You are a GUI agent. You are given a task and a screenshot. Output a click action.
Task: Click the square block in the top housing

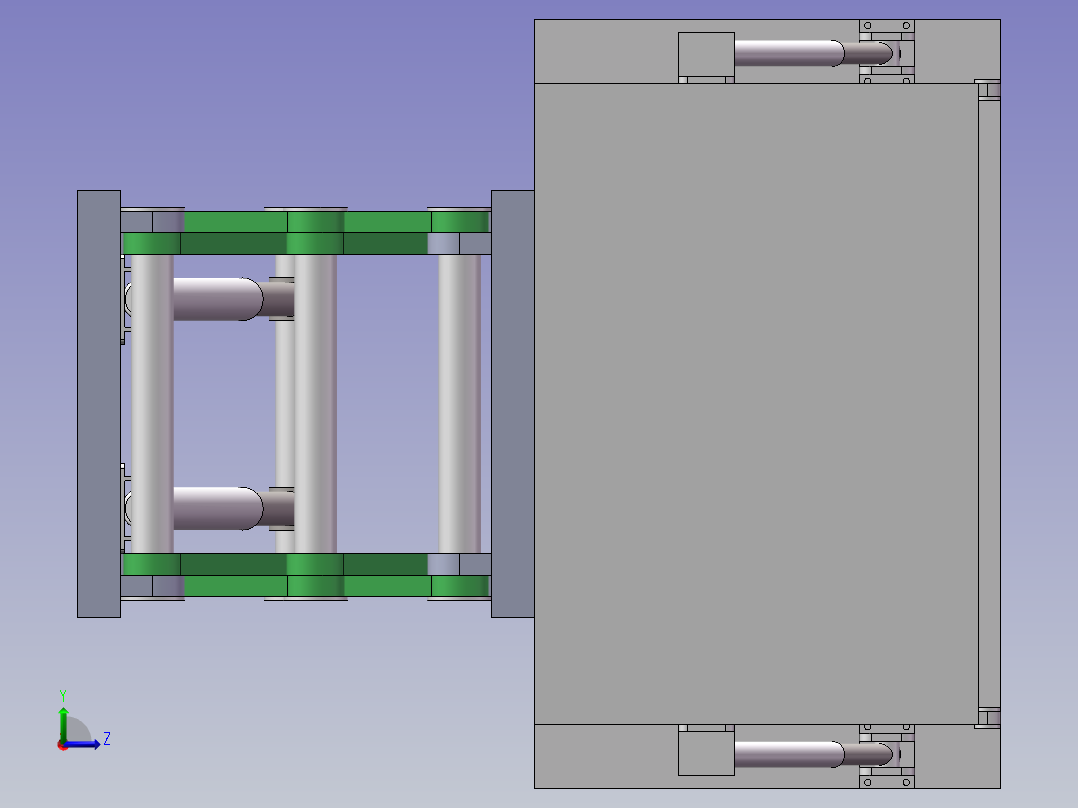tap(706, 54)
